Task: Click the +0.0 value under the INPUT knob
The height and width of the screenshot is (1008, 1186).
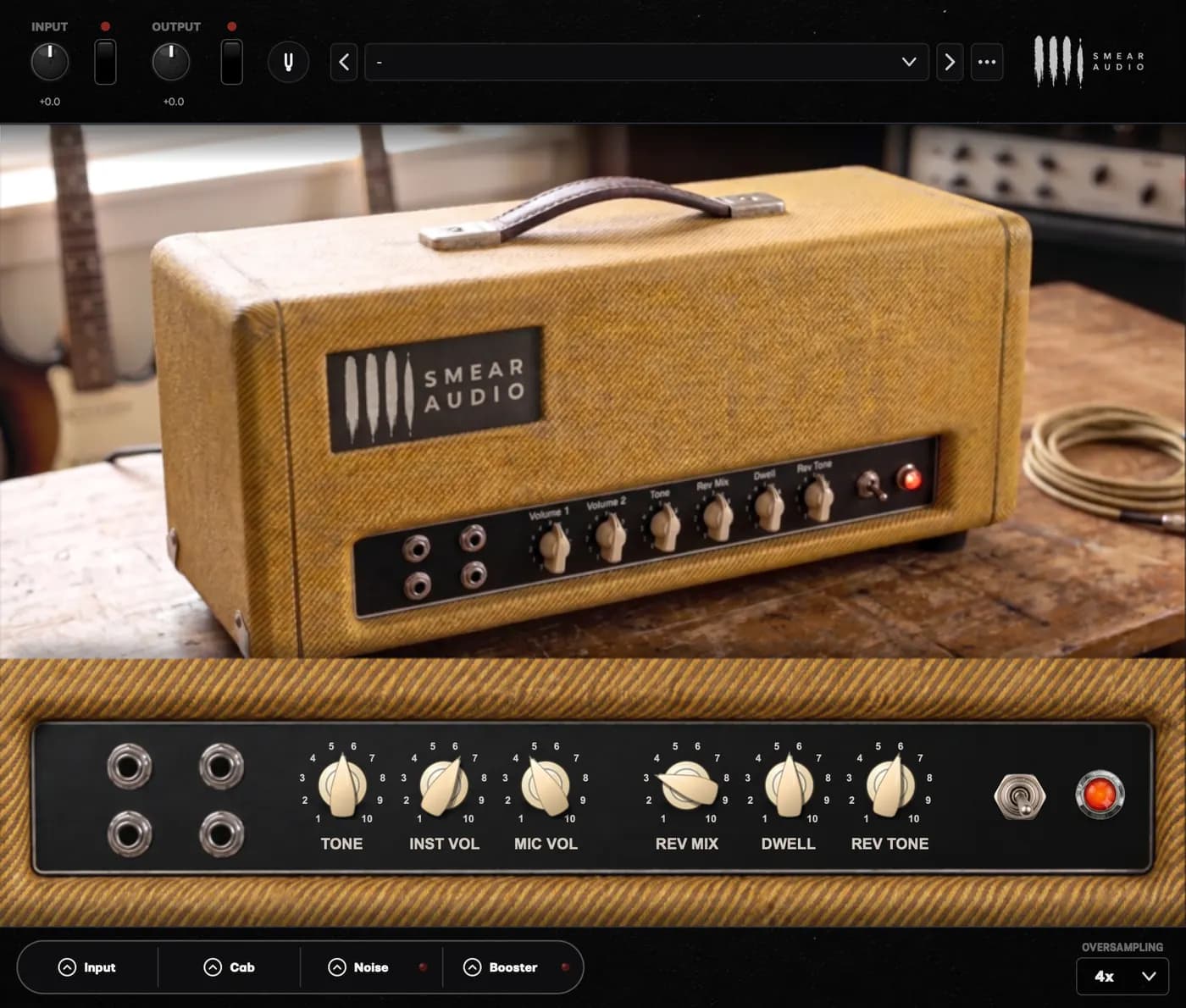Action: point(50,102)
